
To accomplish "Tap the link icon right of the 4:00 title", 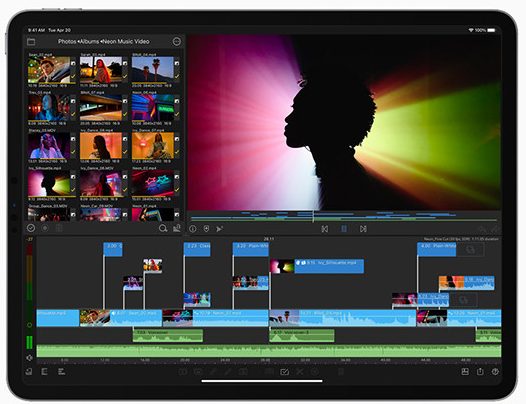I will [470, 250].
